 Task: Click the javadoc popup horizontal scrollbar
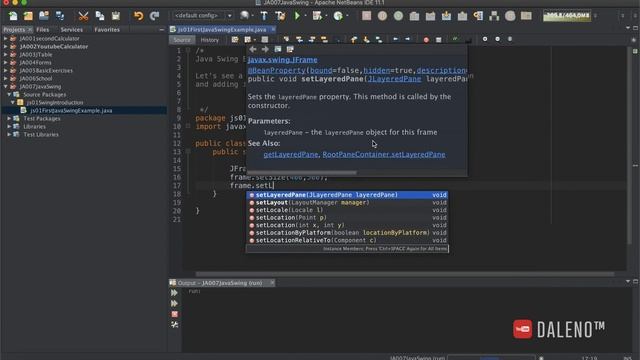point(302,173)
